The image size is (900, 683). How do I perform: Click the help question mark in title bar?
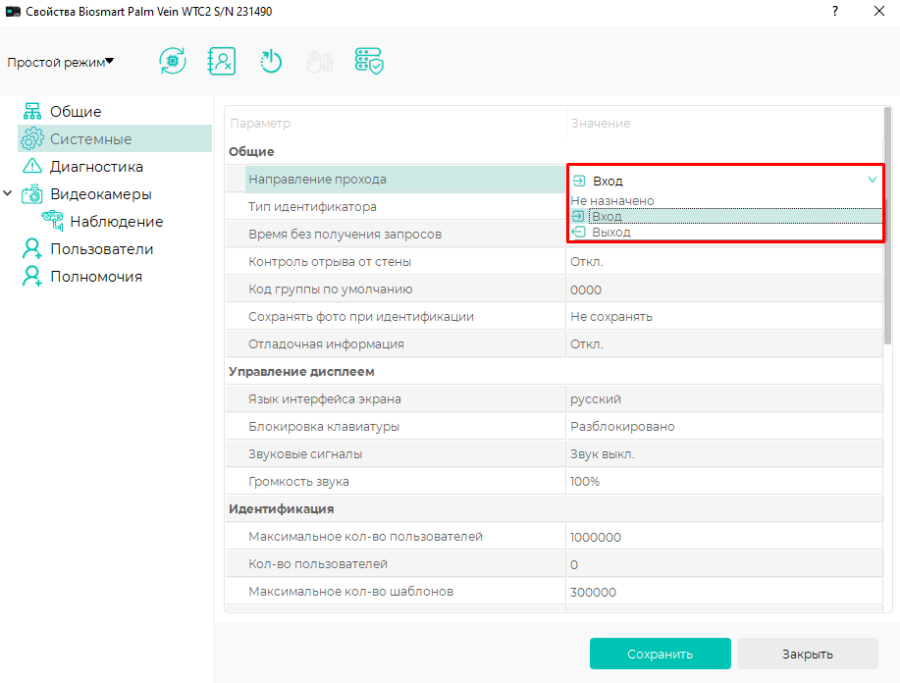pyautogui.click(x=835, y=11)
